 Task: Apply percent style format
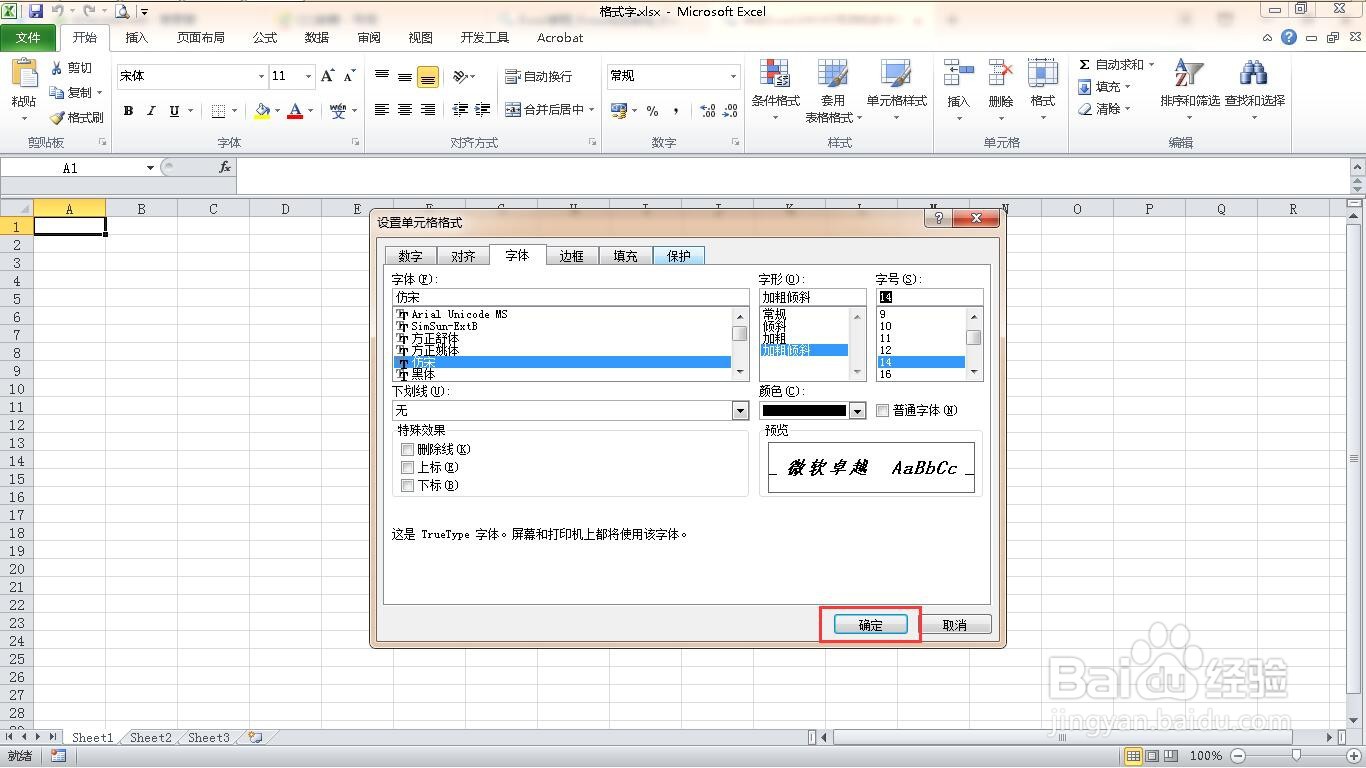click(652, 111)
